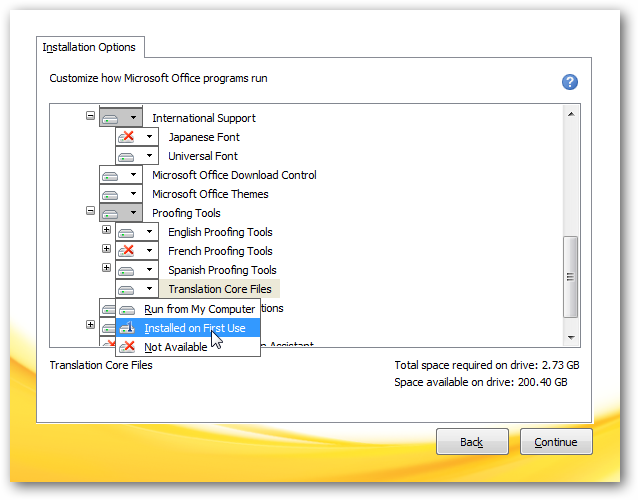638x500 pixels.
Task: Select English Proofing Tools label
Action: click(x=220, y=232)
